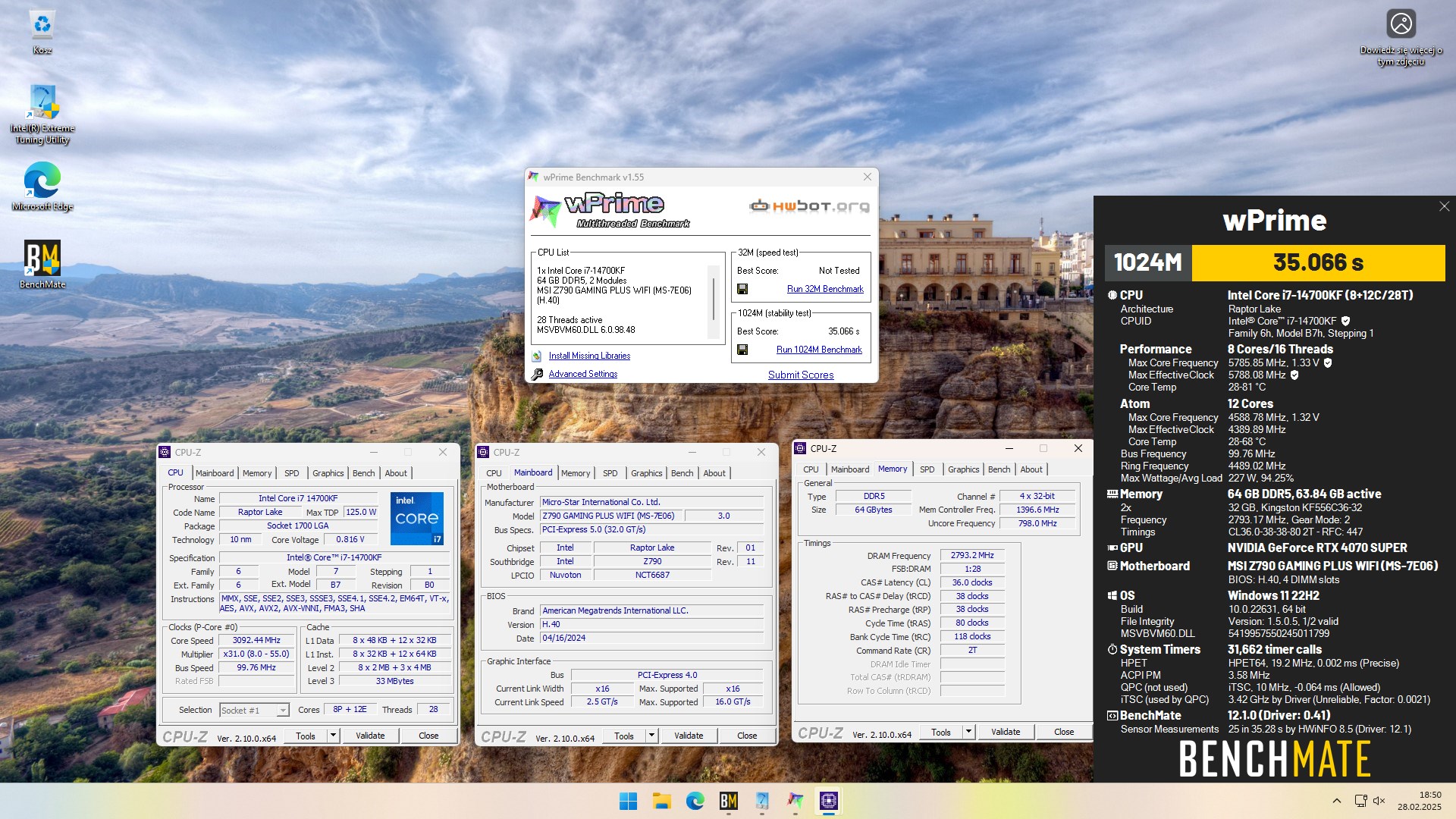Open Windows Start menu

(628, 801)
